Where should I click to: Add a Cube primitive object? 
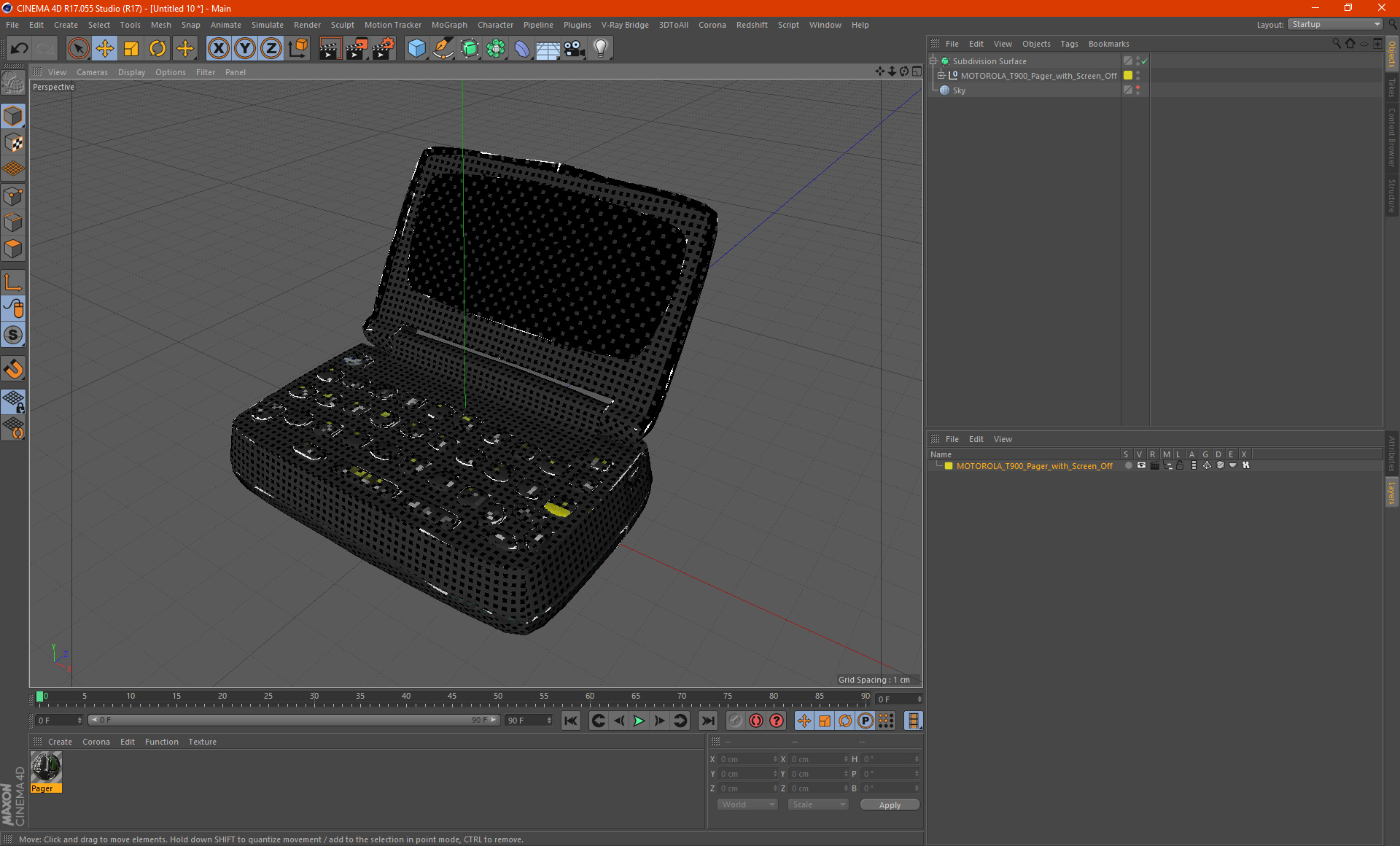click(x=416, y=49)
